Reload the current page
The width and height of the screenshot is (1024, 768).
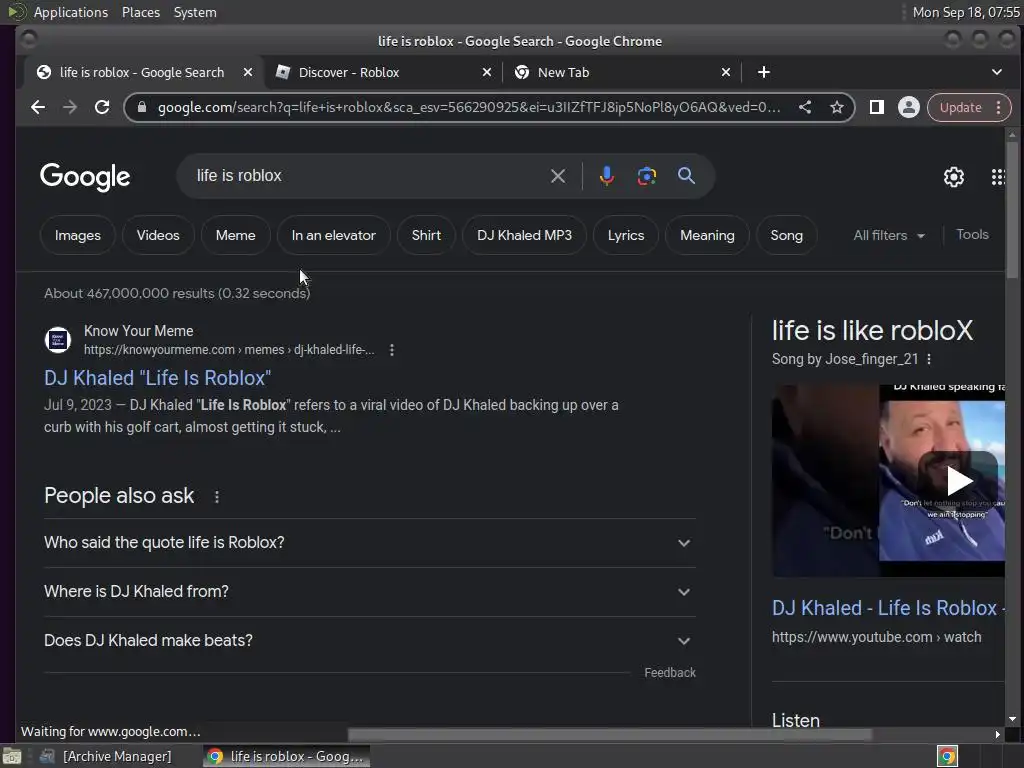click(102, 107)
